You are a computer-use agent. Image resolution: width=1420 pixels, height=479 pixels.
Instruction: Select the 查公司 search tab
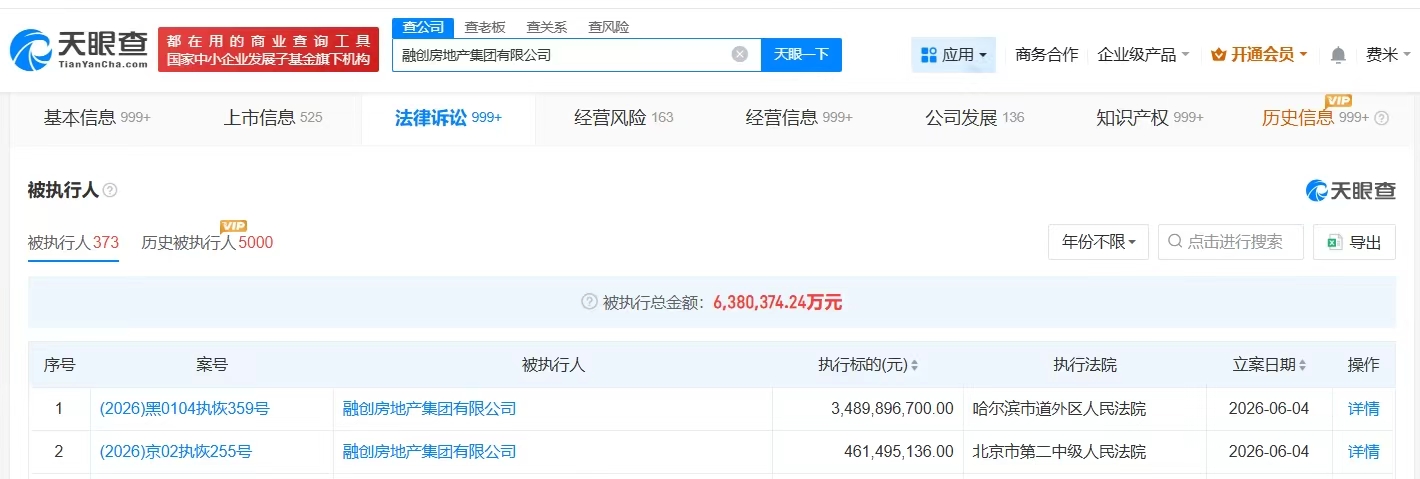423,27
